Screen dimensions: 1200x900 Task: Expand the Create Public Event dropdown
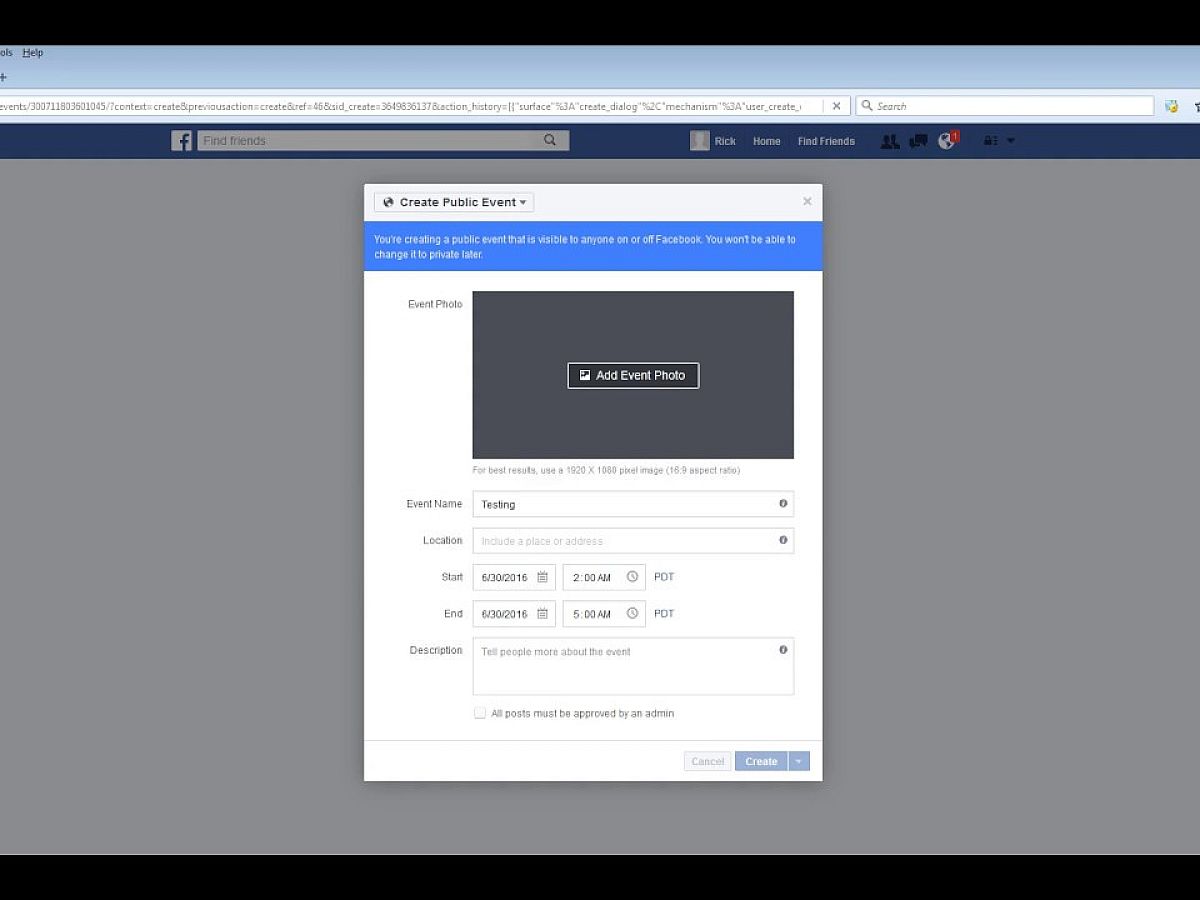454,202
